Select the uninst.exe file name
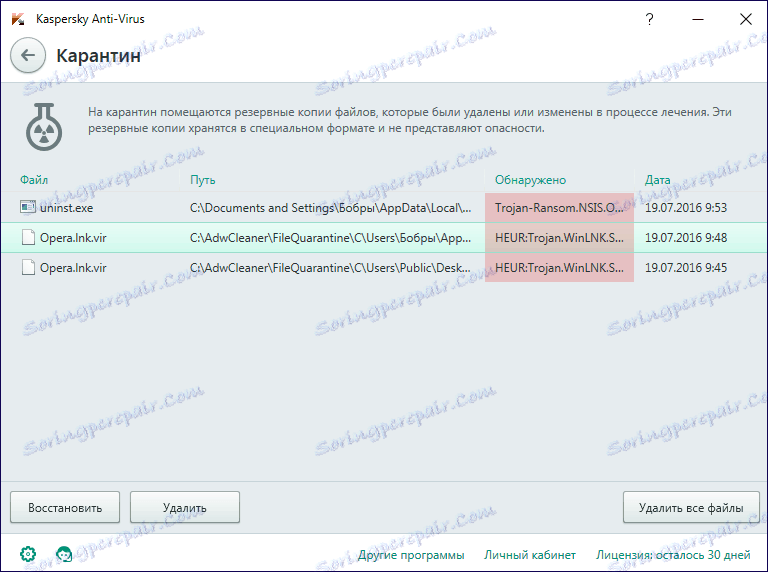768x572 pixels. 66,208
